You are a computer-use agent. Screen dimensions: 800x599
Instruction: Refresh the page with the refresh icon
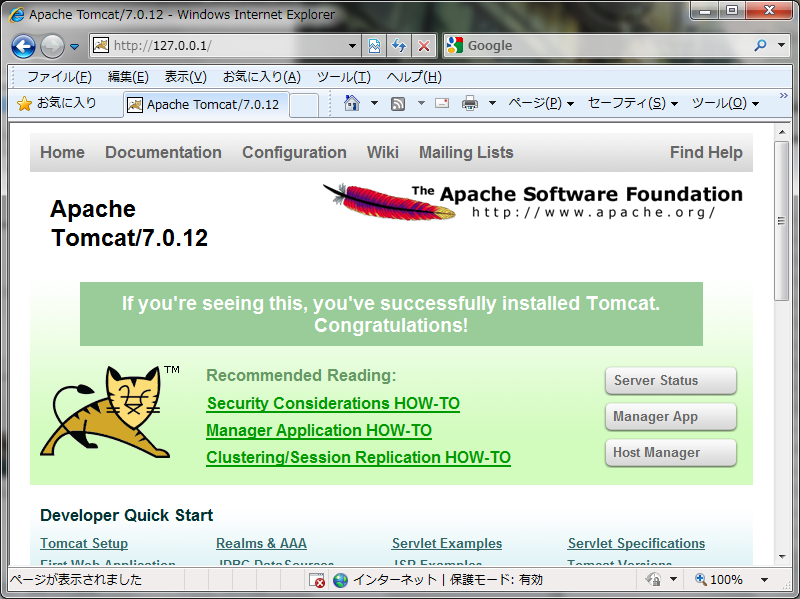point(399,46)
